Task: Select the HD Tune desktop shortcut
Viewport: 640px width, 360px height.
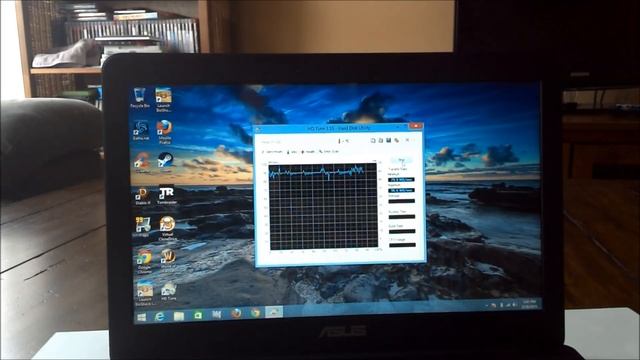Action: [169, 291]
